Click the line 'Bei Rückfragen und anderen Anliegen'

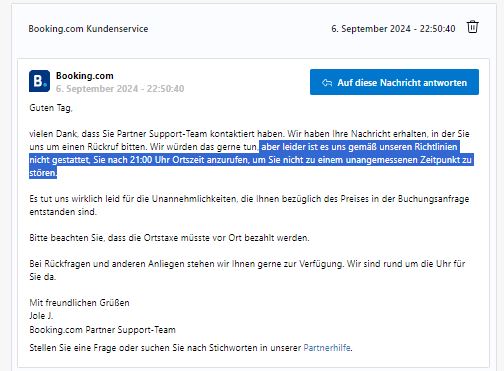tap(247, 264)
